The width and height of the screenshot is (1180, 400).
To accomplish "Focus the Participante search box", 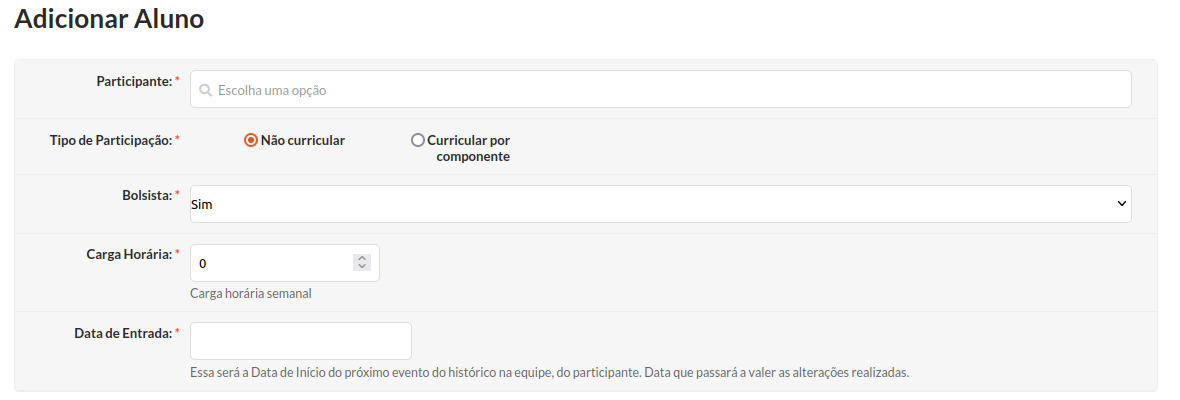I will tap(660, 89).
